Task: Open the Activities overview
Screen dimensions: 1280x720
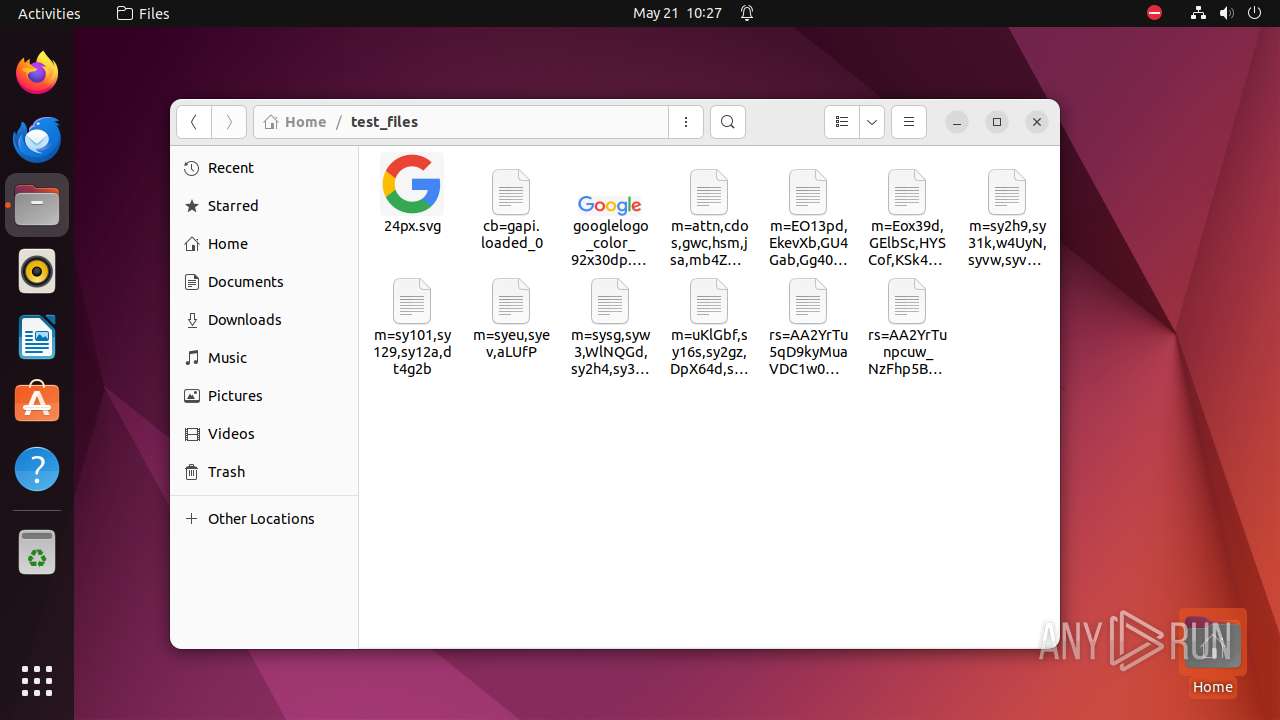Action: point(49,13)
